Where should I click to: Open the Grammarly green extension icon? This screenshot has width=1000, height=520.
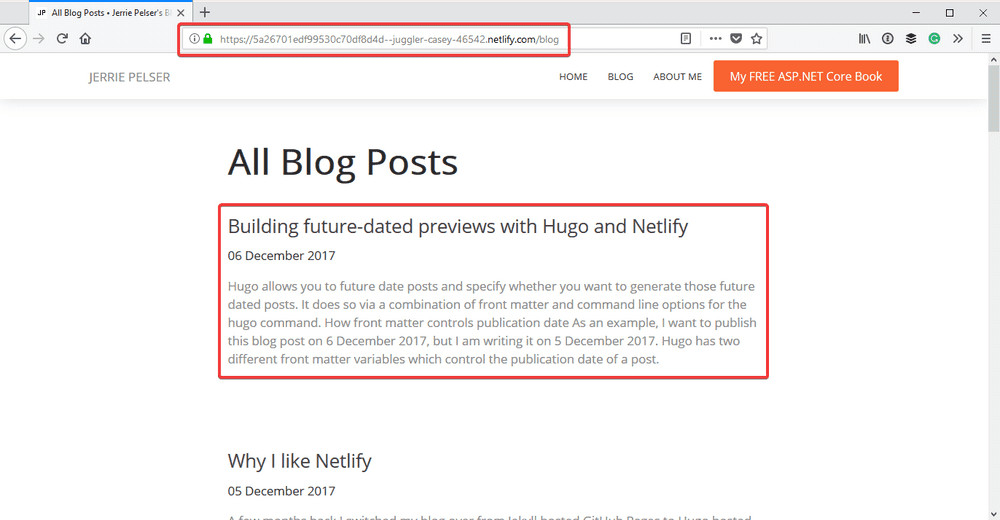[x=934, y=39]
